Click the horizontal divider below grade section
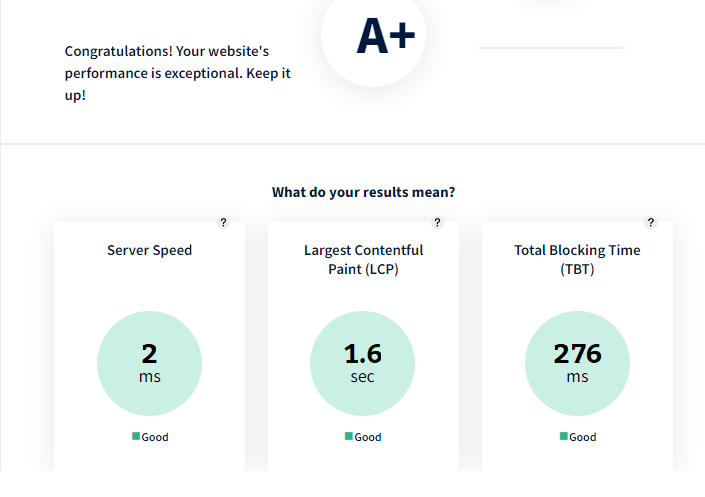 point(353,144)
